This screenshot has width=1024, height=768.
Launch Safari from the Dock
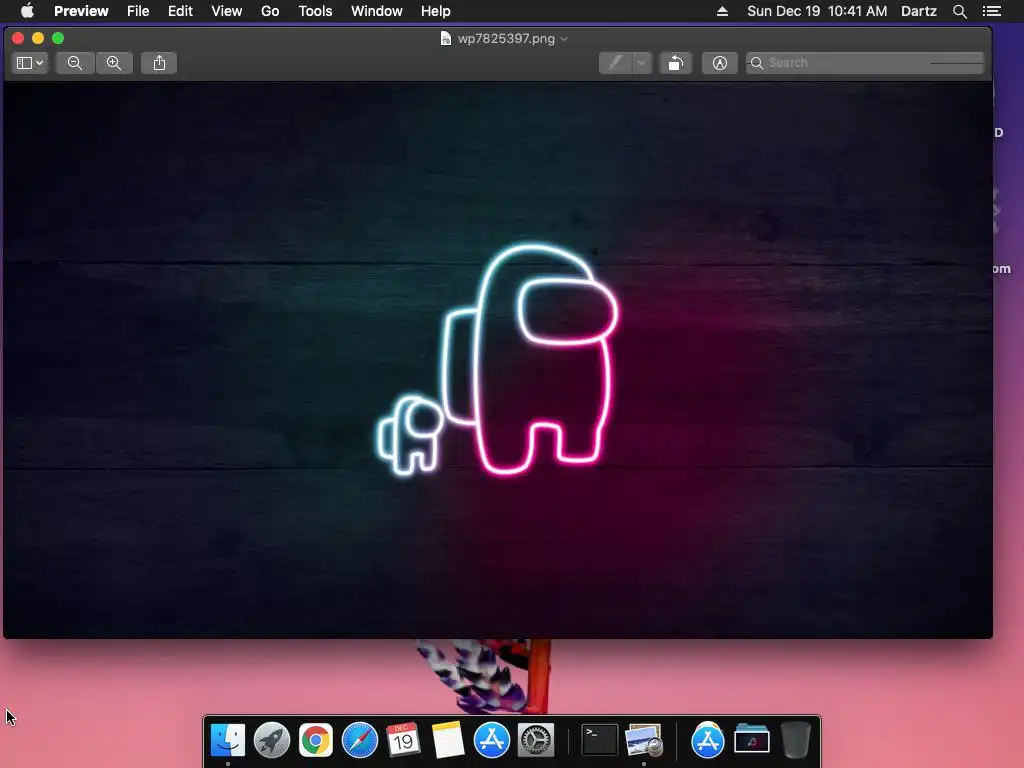[360, 741]
